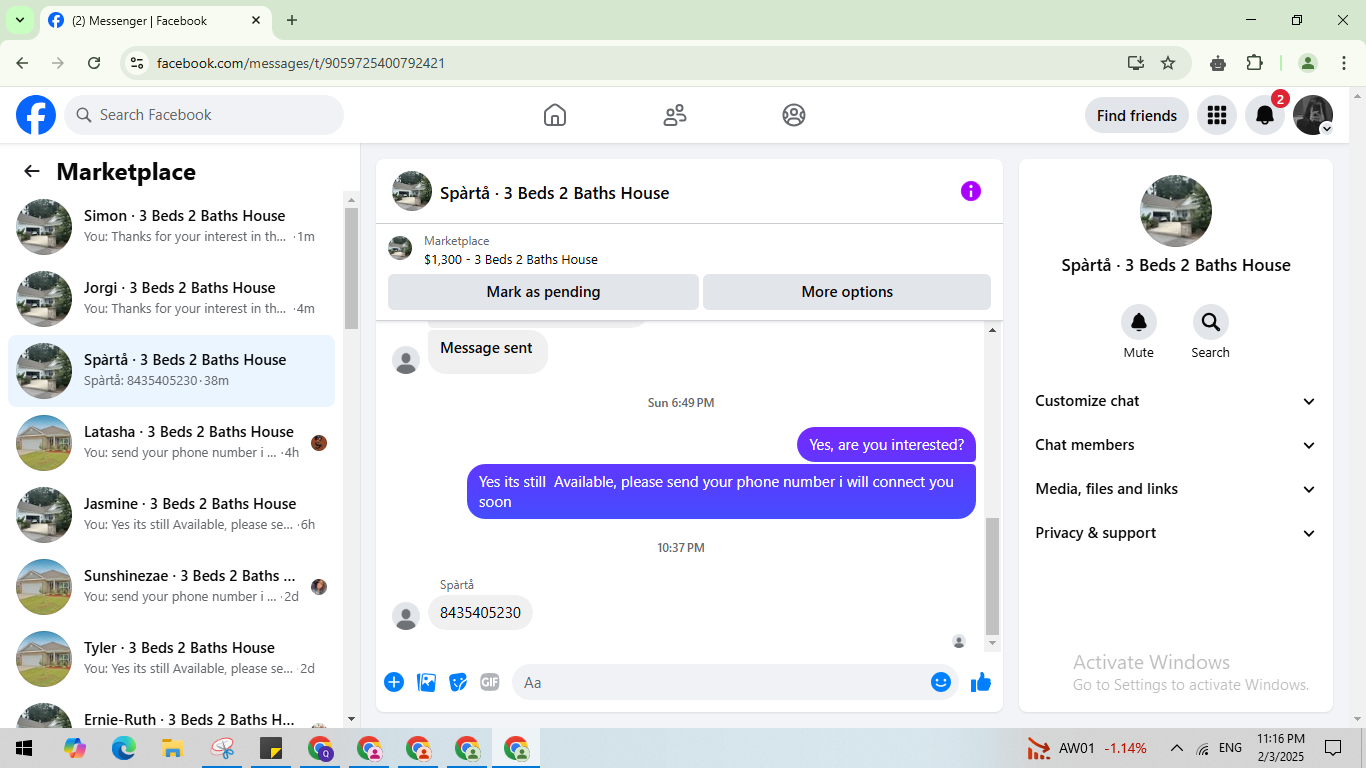
Task: Open the GIF picker
Action: [489, 682]
